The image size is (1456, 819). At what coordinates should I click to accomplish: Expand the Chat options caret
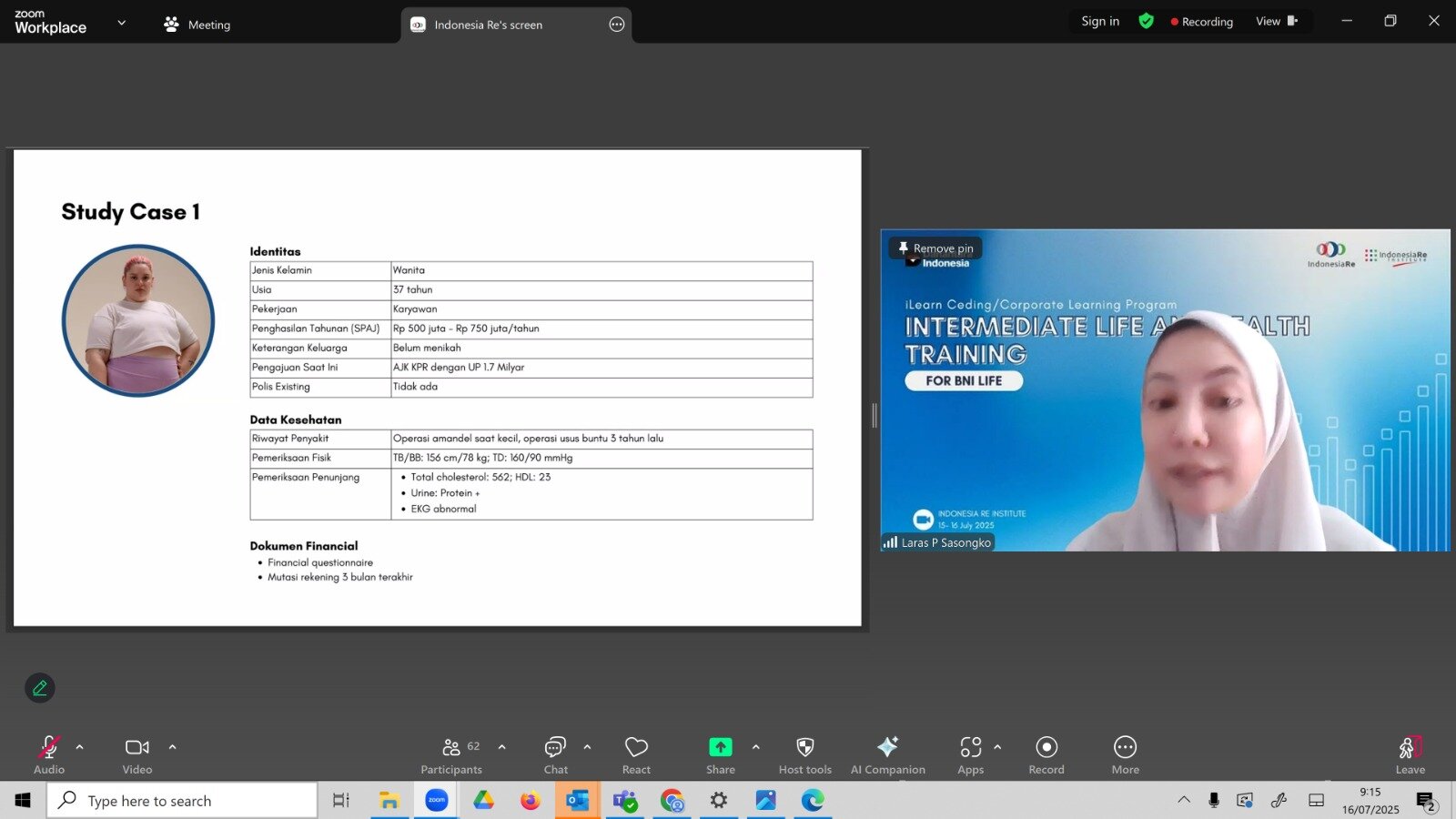(x=588, y=747)
